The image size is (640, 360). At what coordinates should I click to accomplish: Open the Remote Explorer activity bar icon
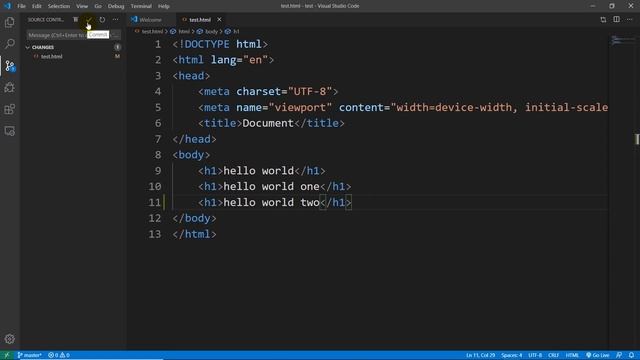tap(9, 131)
